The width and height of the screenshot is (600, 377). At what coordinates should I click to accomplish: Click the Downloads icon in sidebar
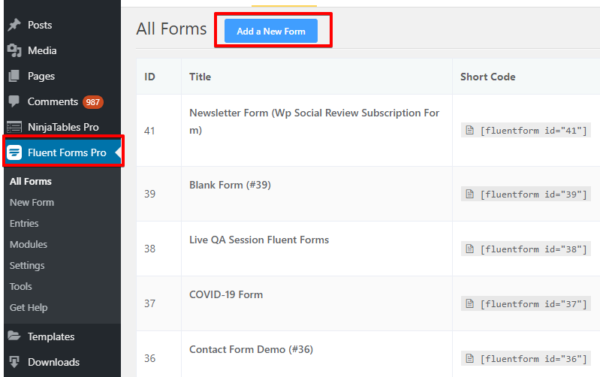click(x=14, y=362)
